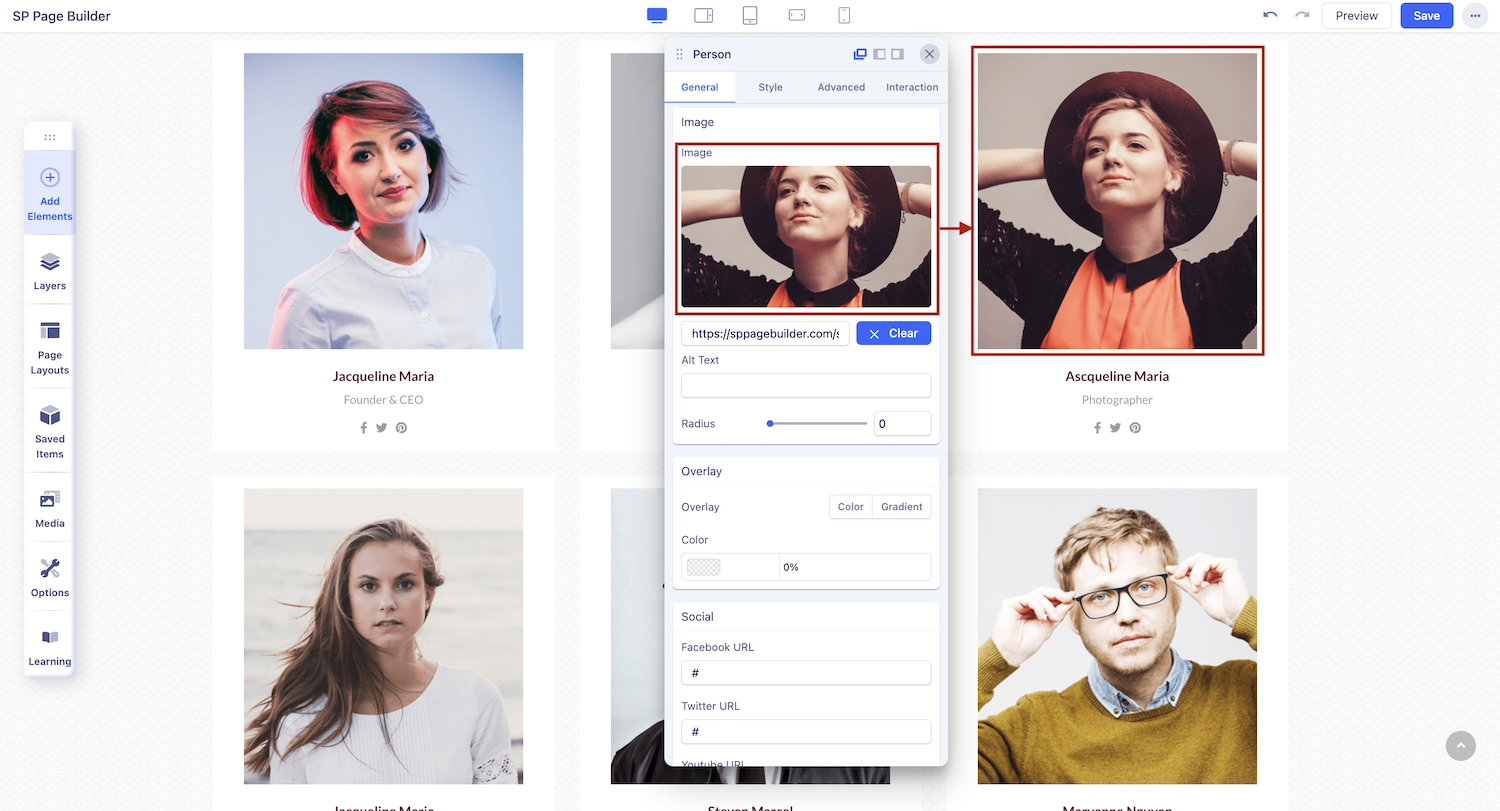Click the Alt Text input field
The height and width of the screenshot is (811, 1500).
click(x=806, y=385)
